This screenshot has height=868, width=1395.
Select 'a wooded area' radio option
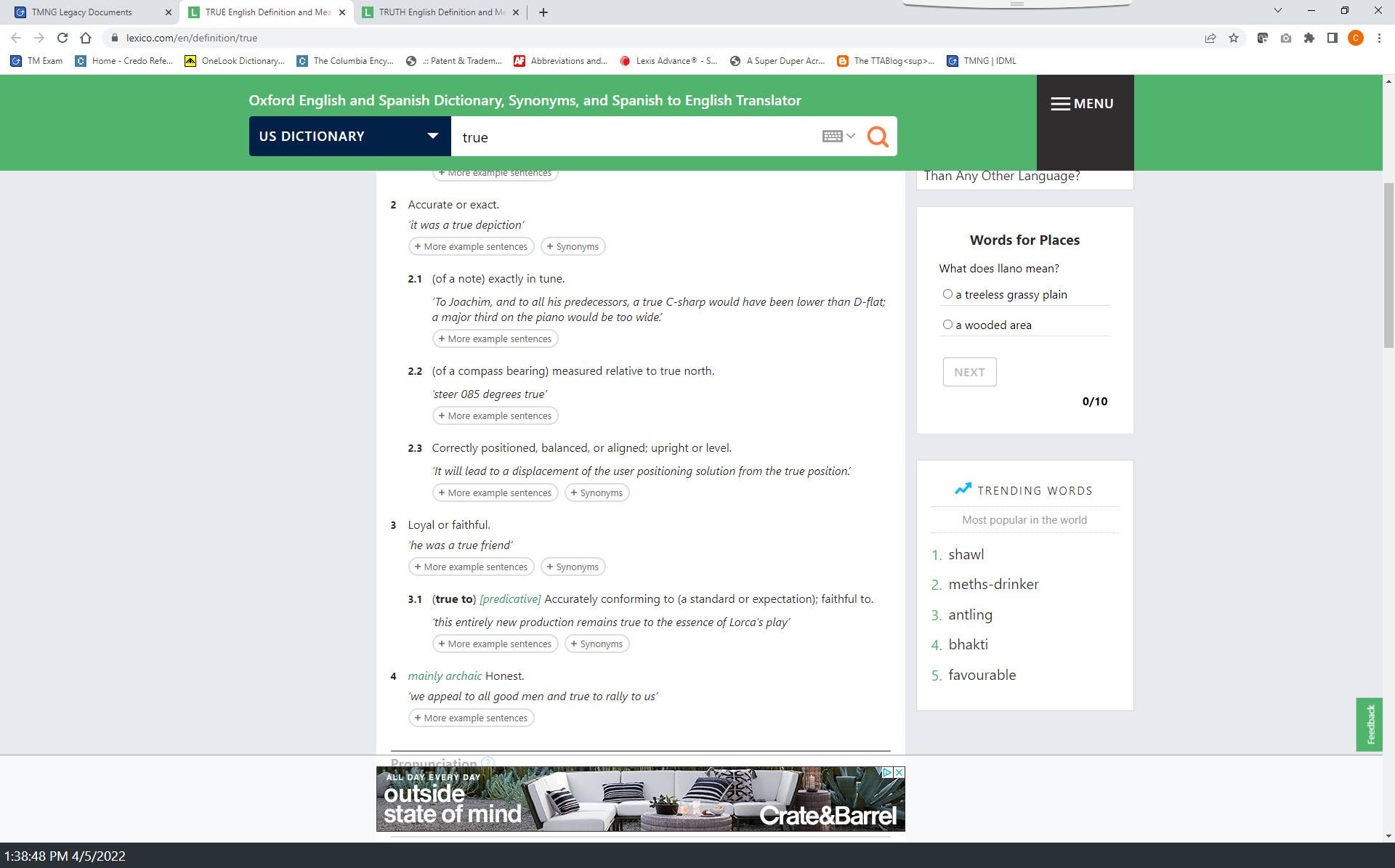947,325
